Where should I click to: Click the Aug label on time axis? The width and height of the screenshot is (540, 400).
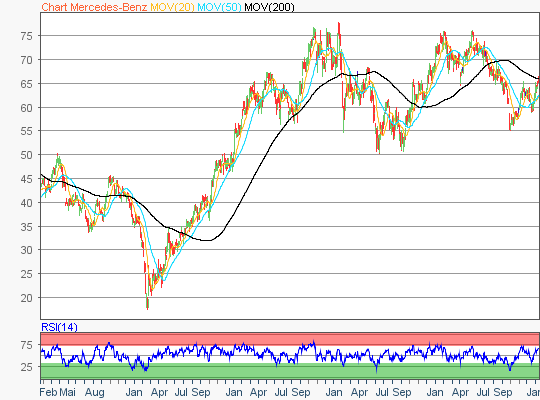(x=94, y=392)
